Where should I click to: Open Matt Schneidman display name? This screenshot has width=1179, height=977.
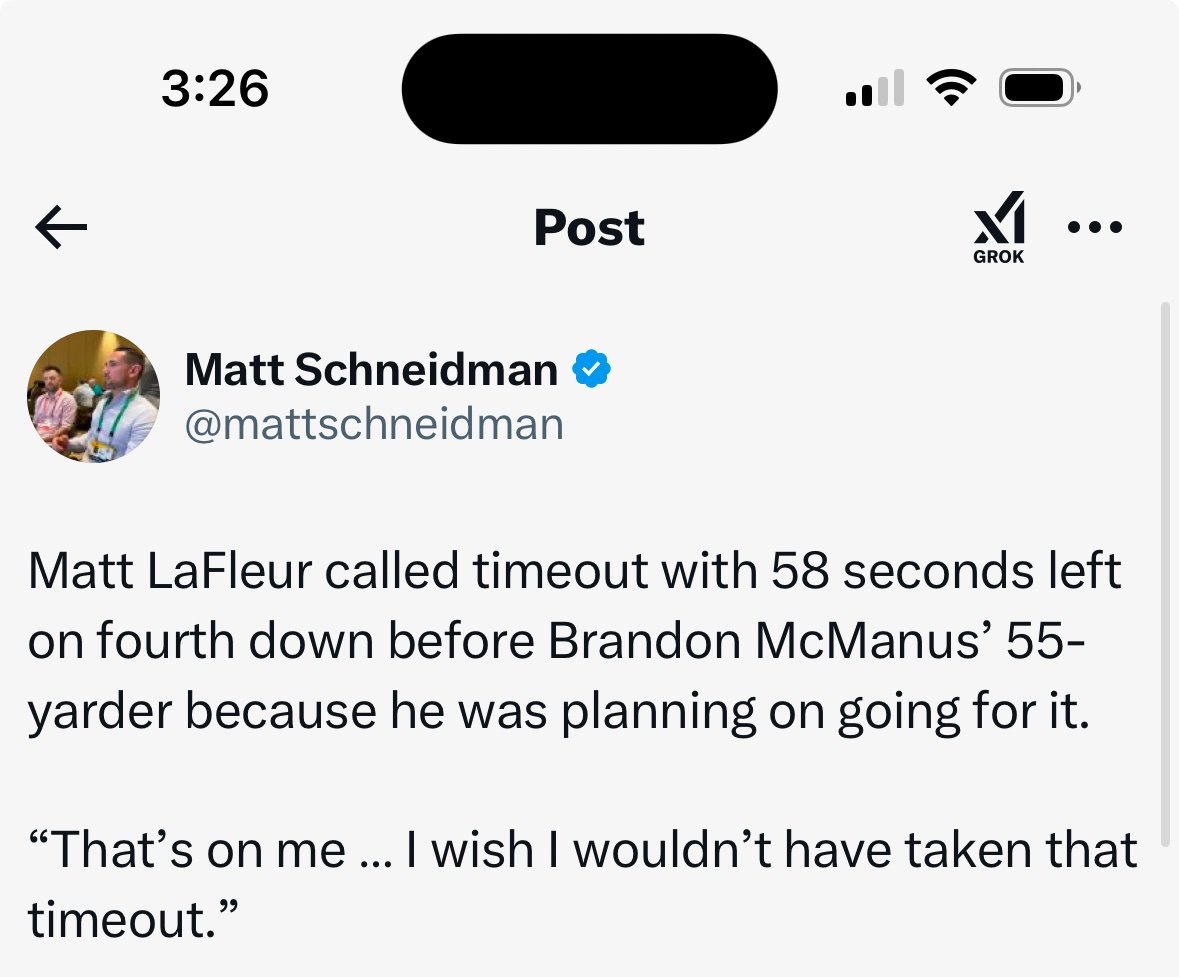pyautogui.click(x=371, y=371)
